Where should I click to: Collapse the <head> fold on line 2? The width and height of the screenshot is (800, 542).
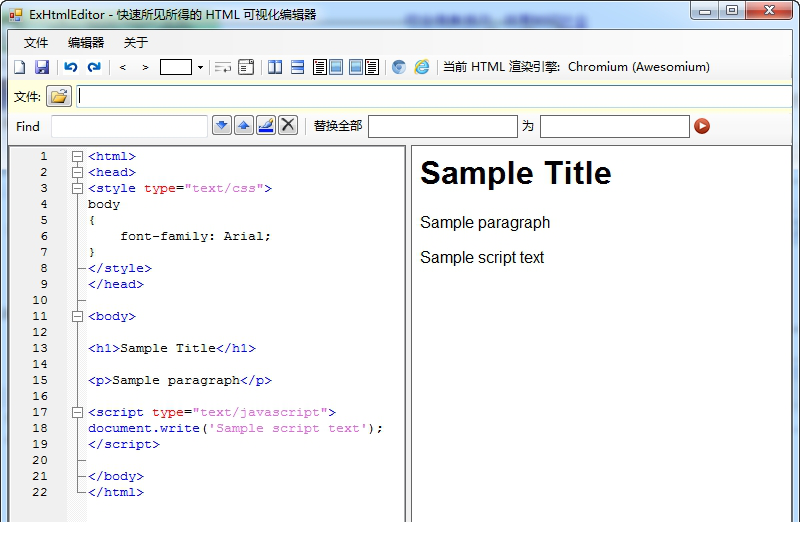pos(77,172)
